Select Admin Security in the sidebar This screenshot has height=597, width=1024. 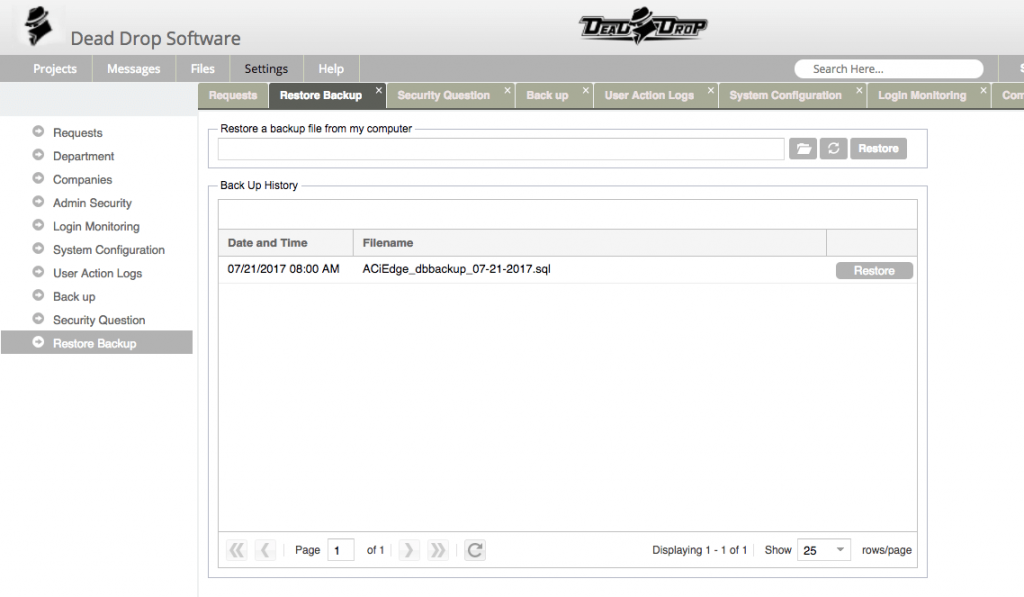[91, 202]
